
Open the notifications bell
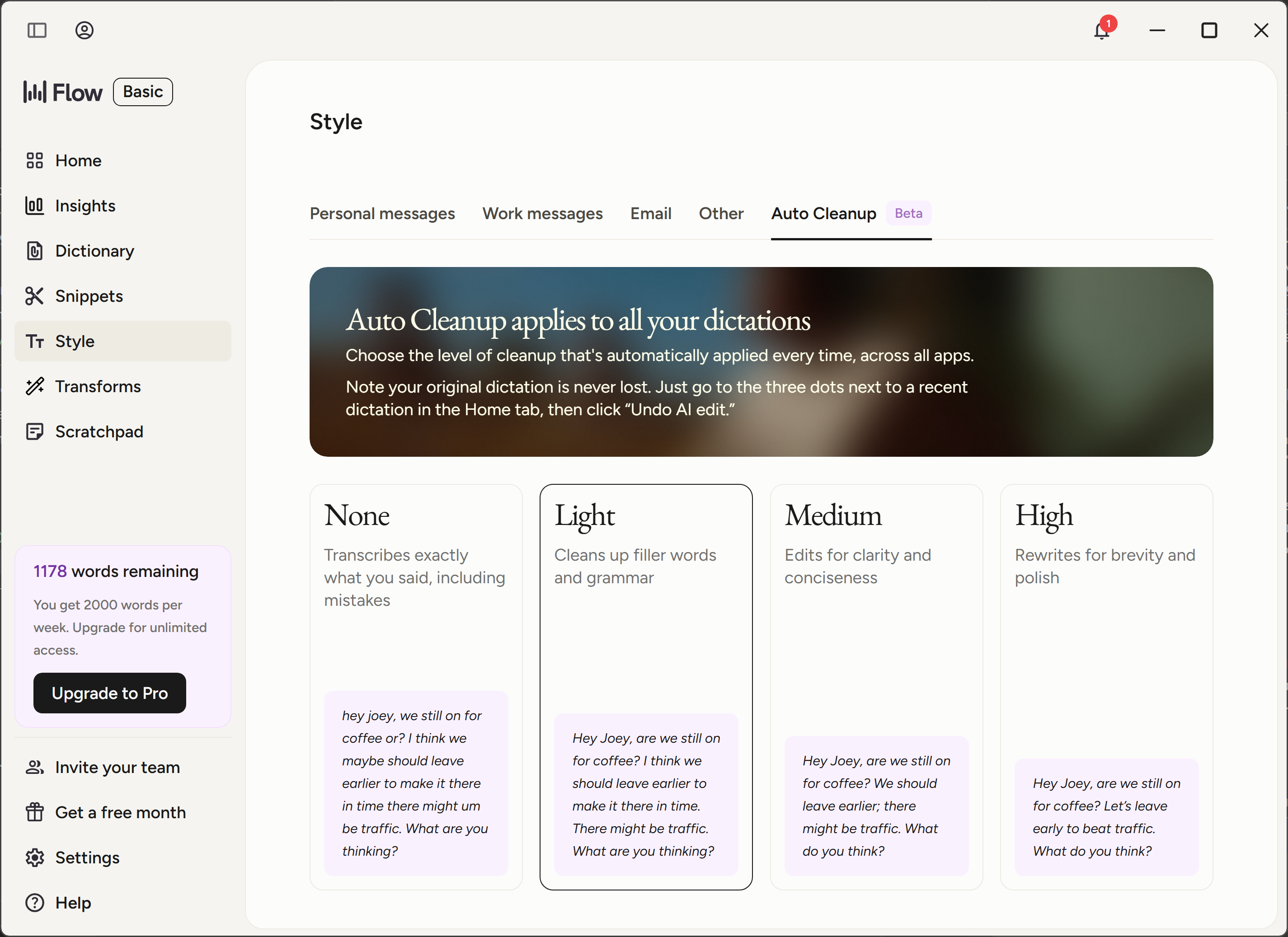pos(1101,30)
